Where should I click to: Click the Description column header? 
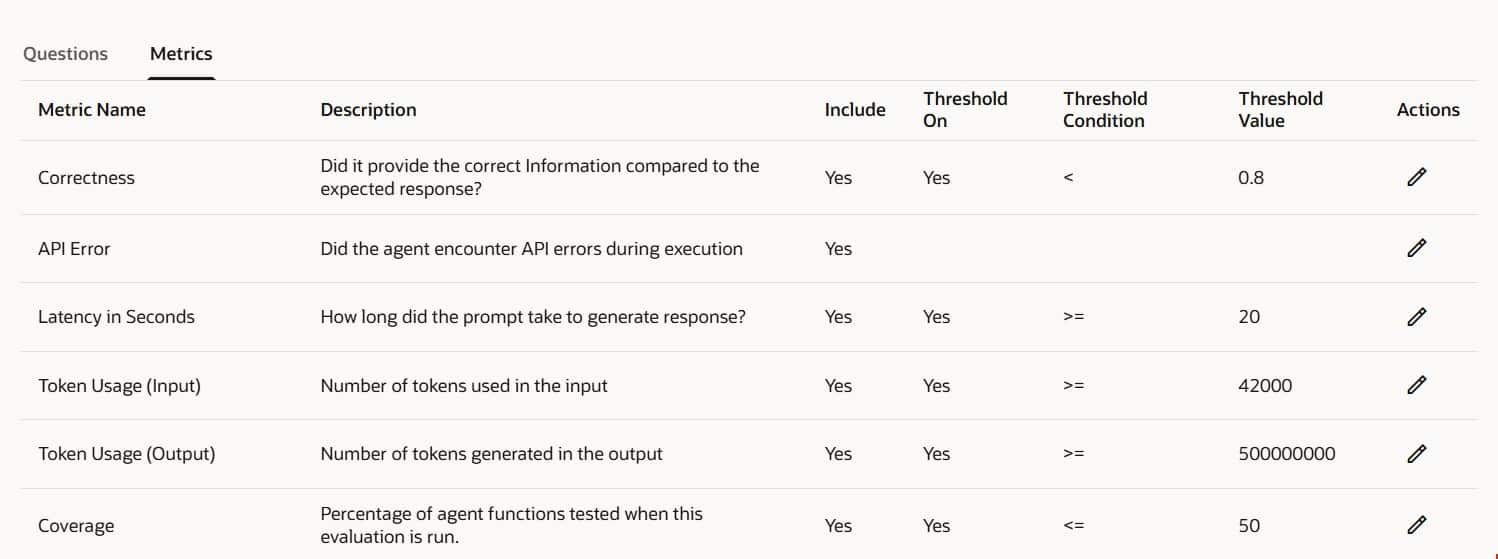tap(368, 110)
